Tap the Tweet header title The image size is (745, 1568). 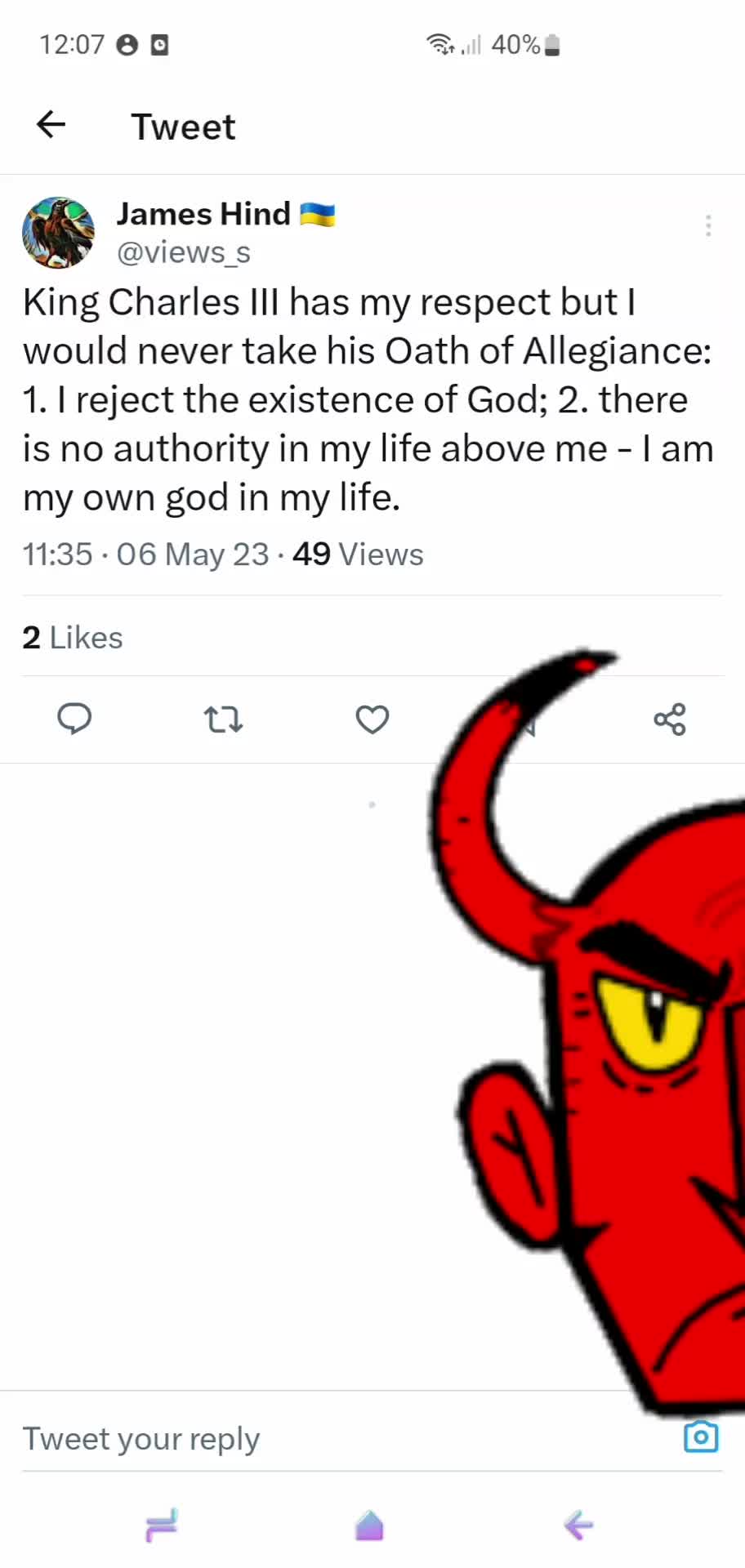183,127
